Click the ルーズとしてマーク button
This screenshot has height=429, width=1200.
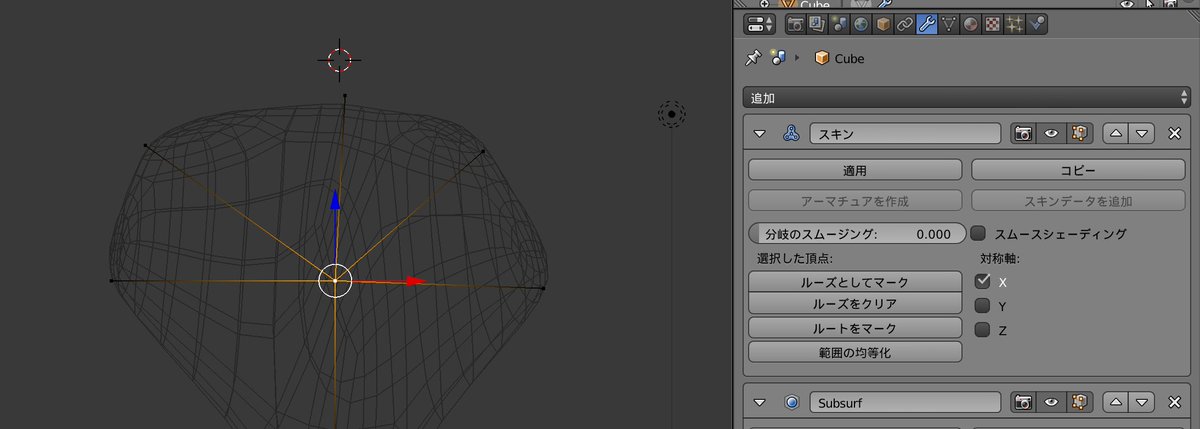click(855, 283)
